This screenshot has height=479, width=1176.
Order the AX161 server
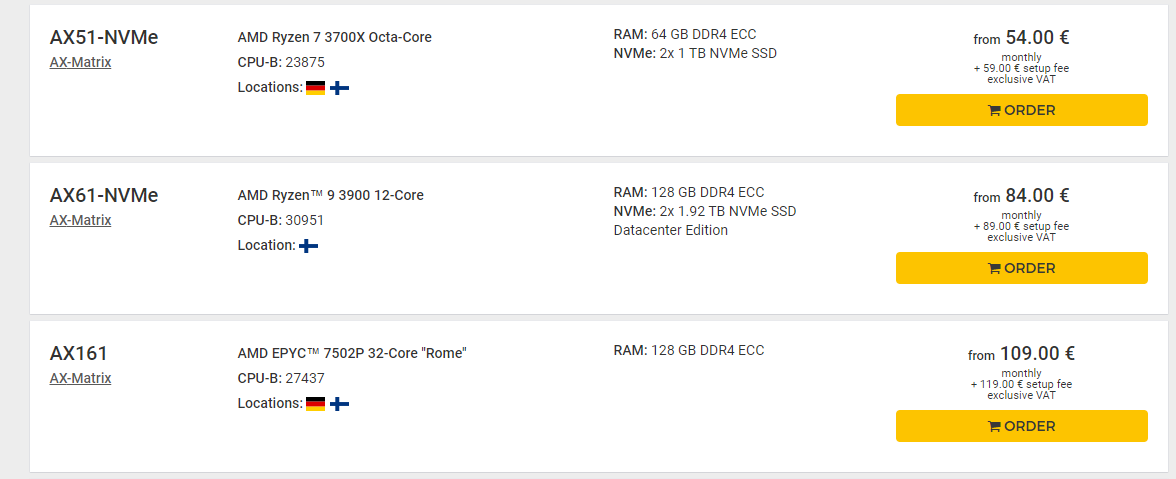click(1022, 427)
